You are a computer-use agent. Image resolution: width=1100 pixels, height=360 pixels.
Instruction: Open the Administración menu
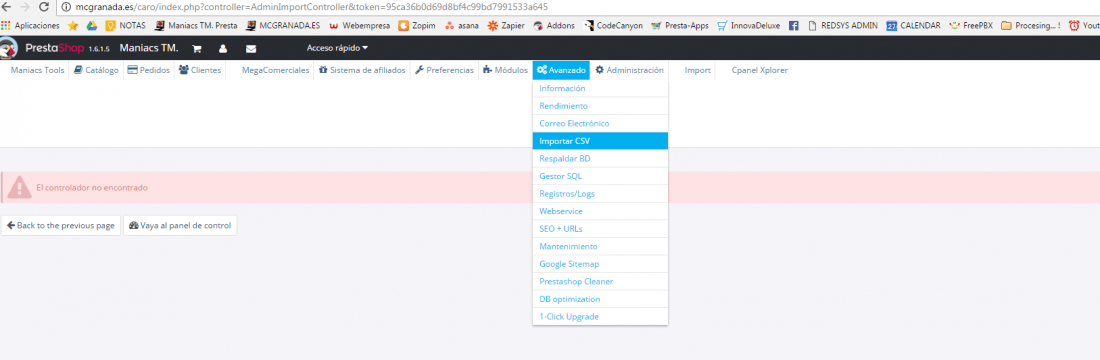(x=629, y=70)
